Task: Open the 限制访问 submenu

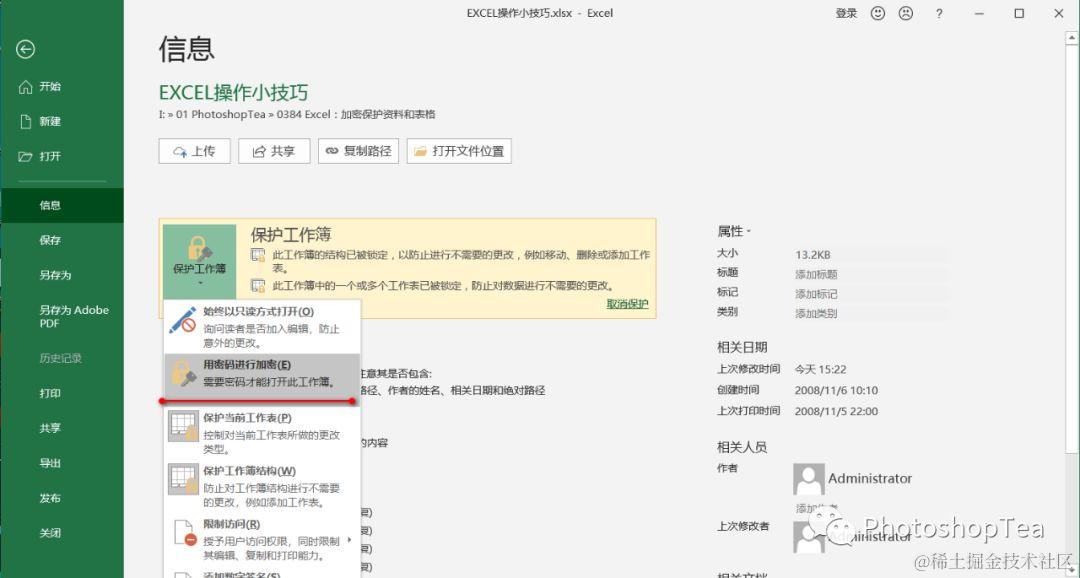Action: [262, 539]
